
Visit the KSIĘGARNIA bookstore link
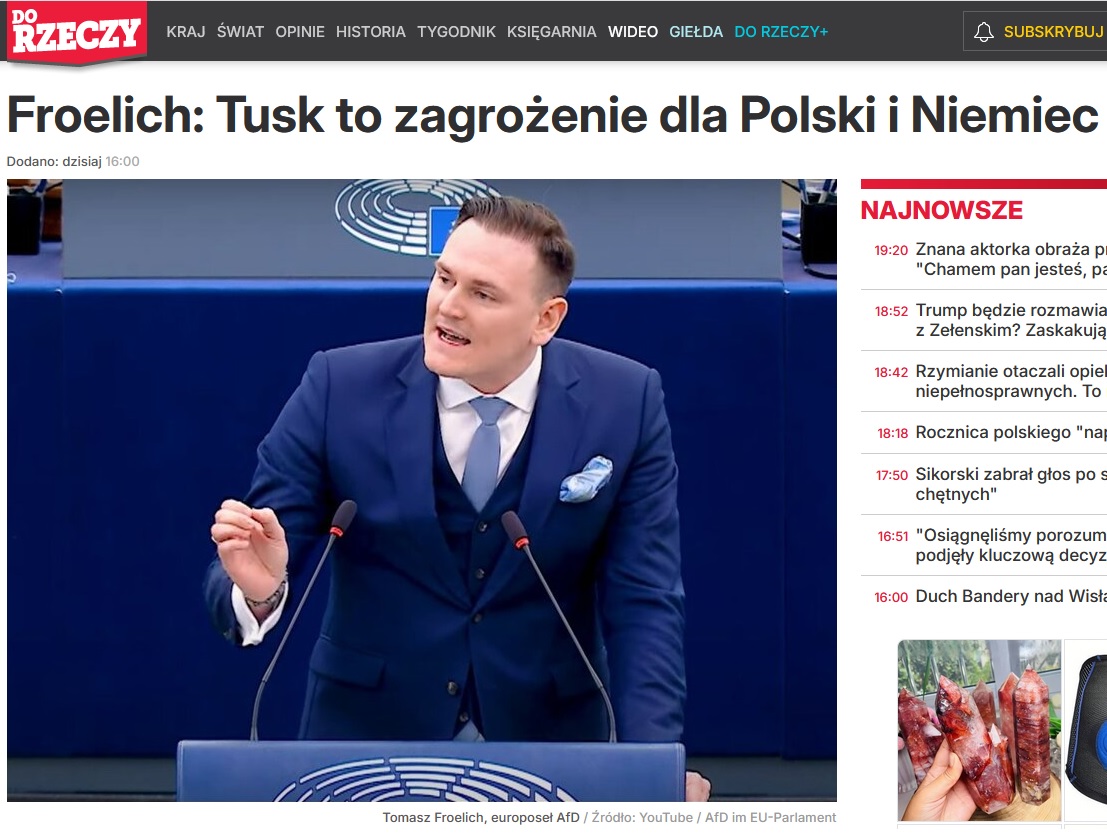click(551, 32)
